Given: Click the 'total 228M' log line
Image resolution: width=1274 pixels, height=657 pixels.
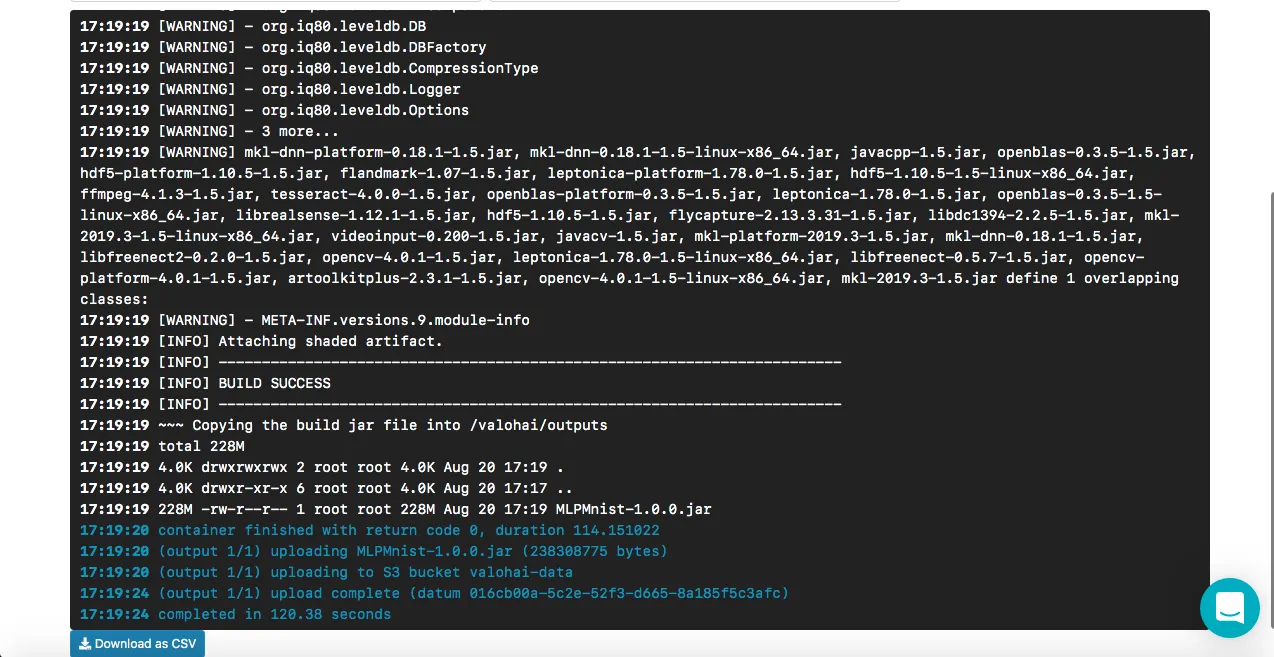Looking at the screenshot, I should coord(162,446).
